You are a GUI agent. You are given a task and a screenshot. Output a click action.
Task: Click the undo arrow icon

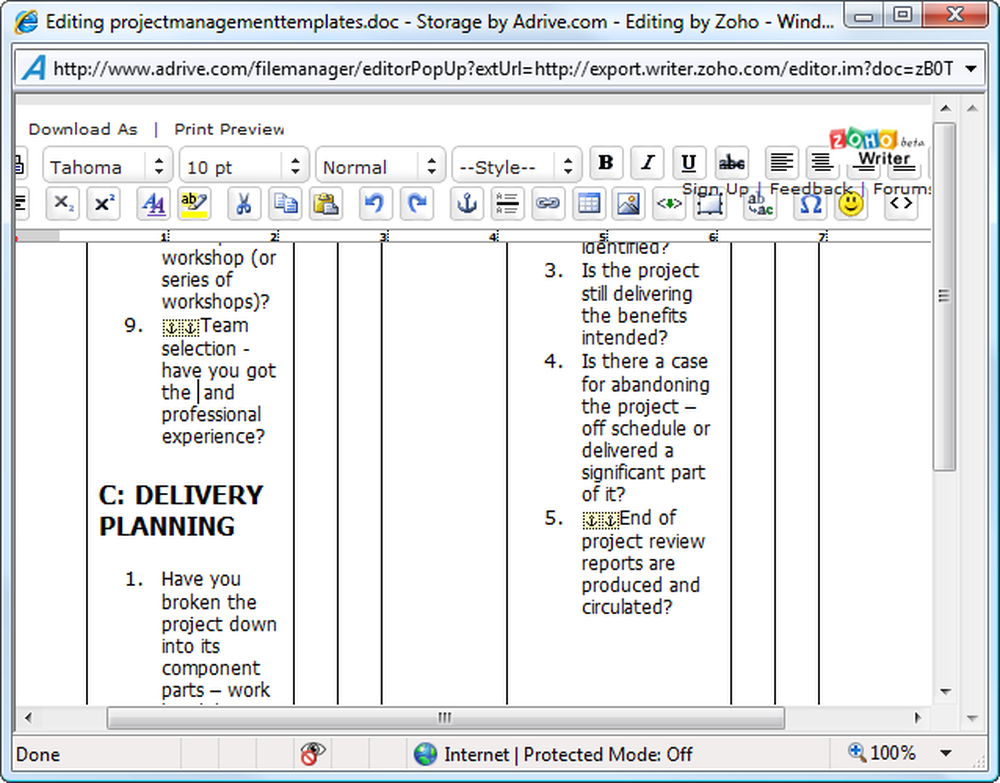[375, 204]
